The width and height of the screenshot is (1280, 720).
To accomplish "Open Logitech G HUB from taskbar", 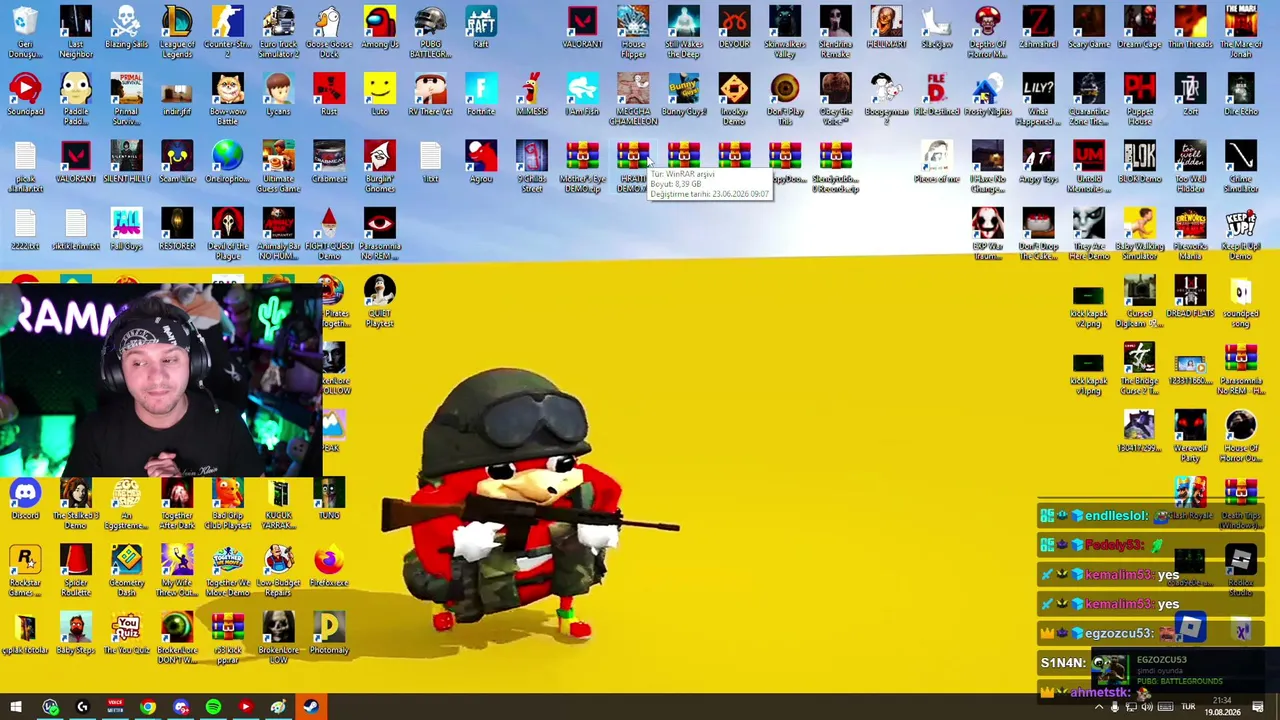I will pos(83,708).
